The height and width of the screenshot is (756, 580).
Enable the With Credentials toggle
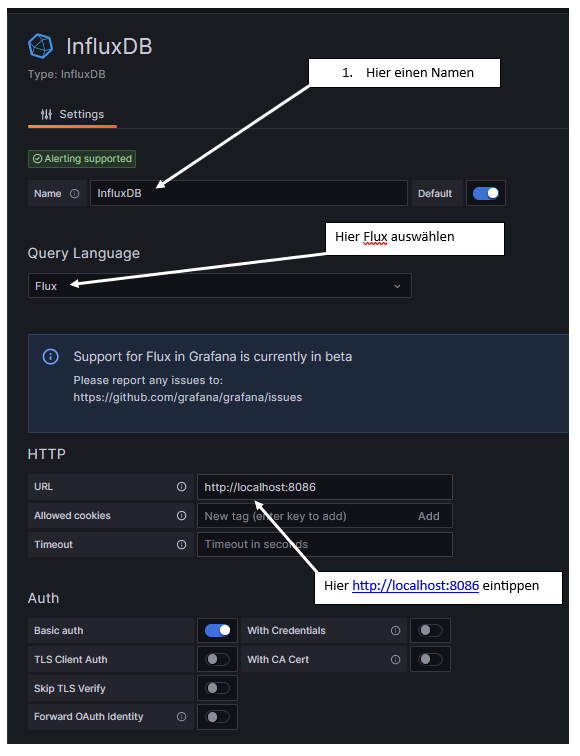[431, 631]
